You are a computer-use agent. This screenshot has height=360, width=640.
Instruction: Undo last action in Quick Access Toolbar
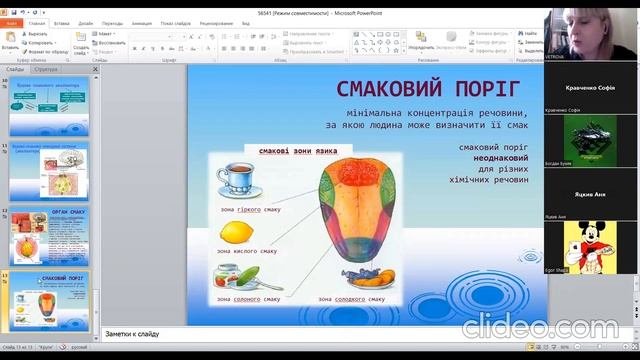[23, 13]
